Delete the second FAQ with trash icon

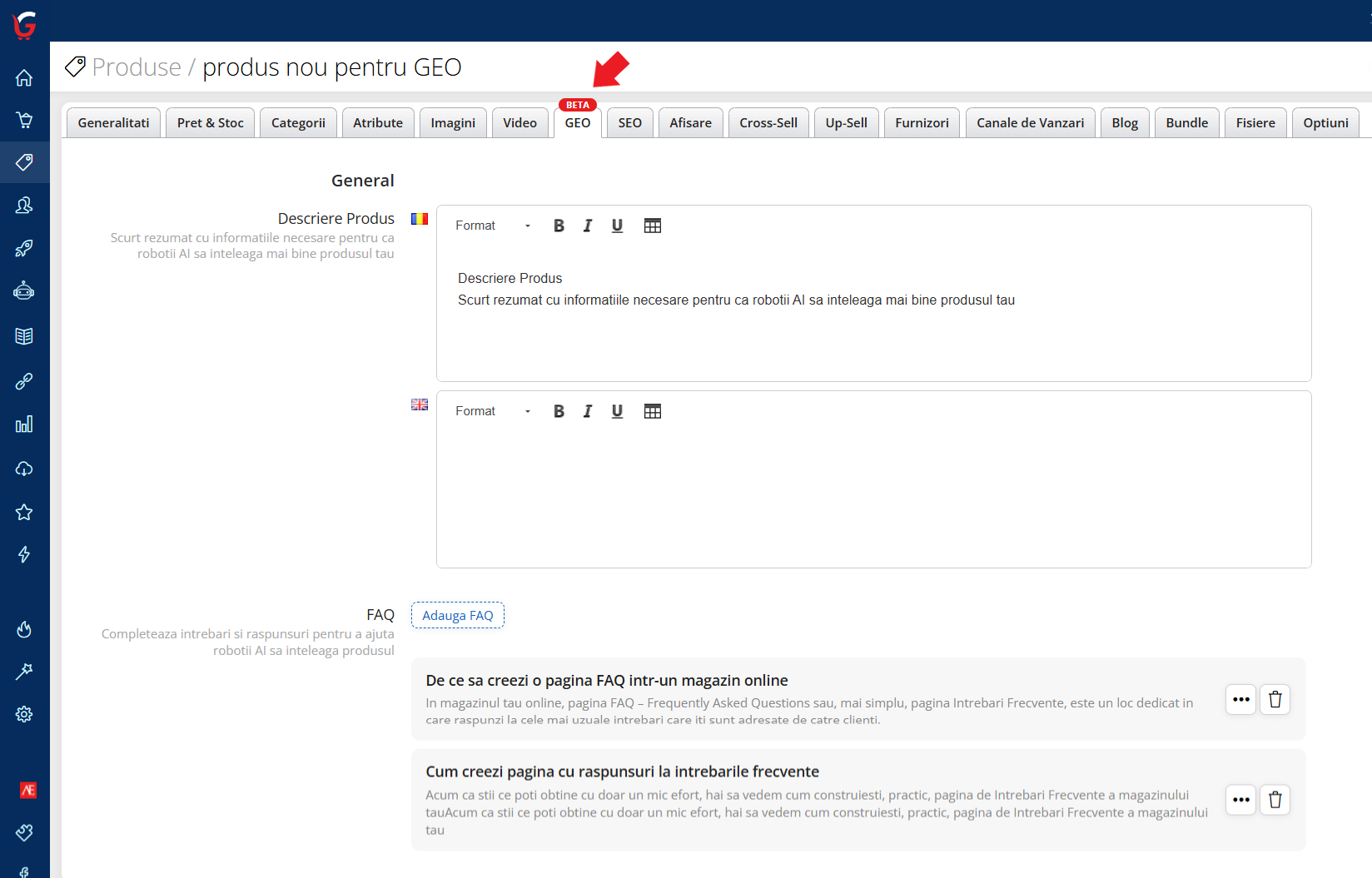(x=1275, y=801)
